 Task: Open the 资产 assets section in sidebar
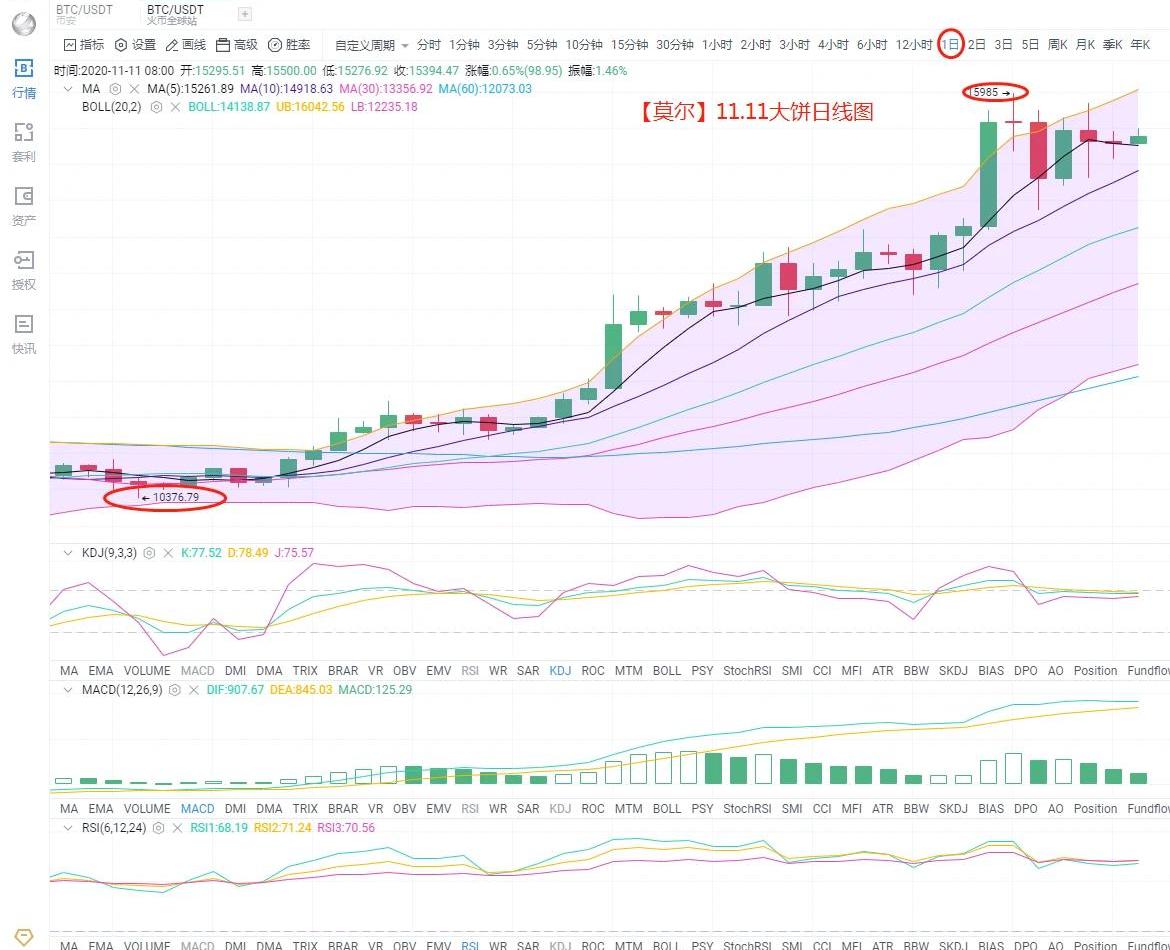(24, 207)
